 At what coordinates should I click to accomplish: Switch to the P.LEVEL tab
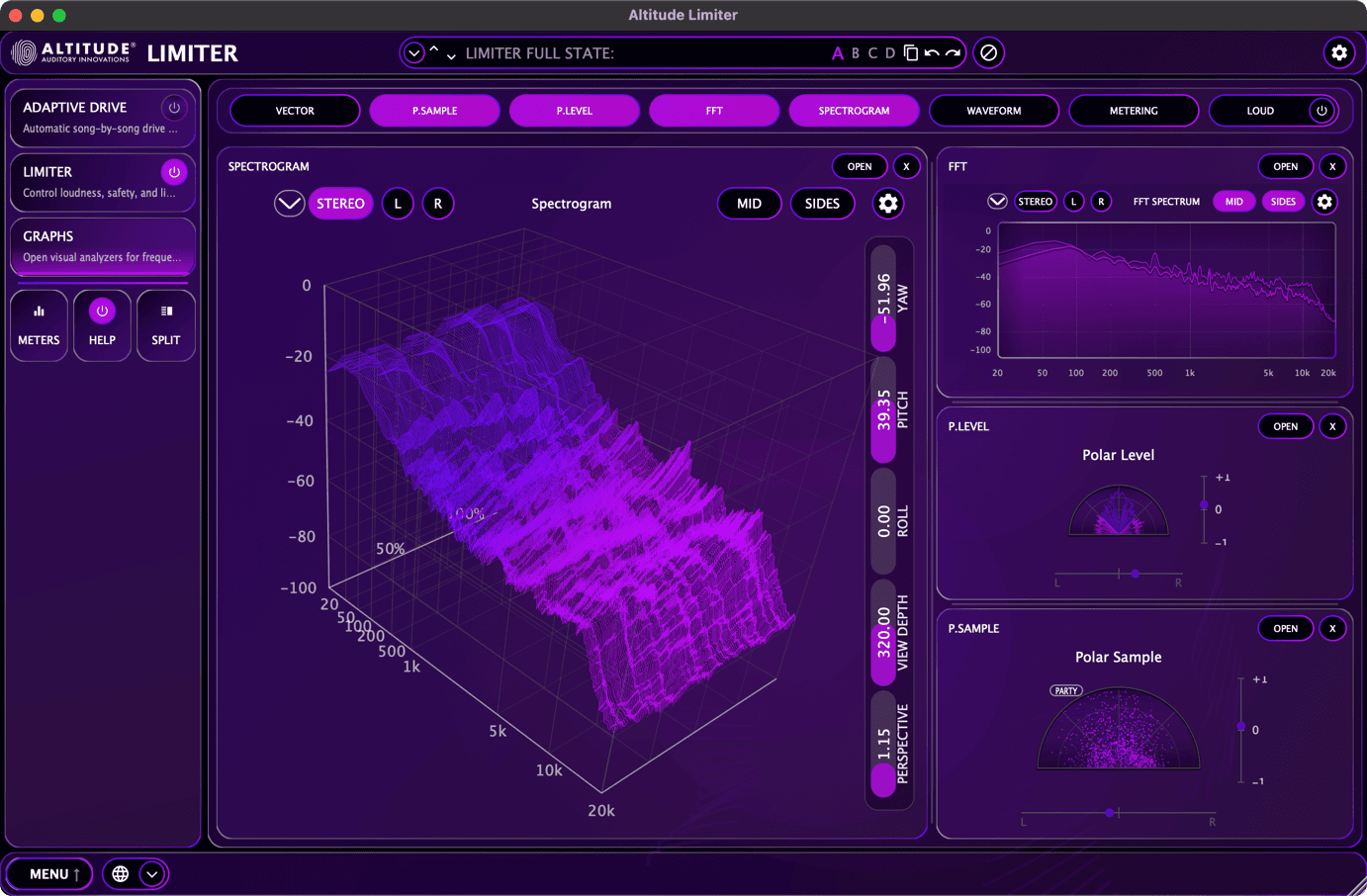click(574, 111)
